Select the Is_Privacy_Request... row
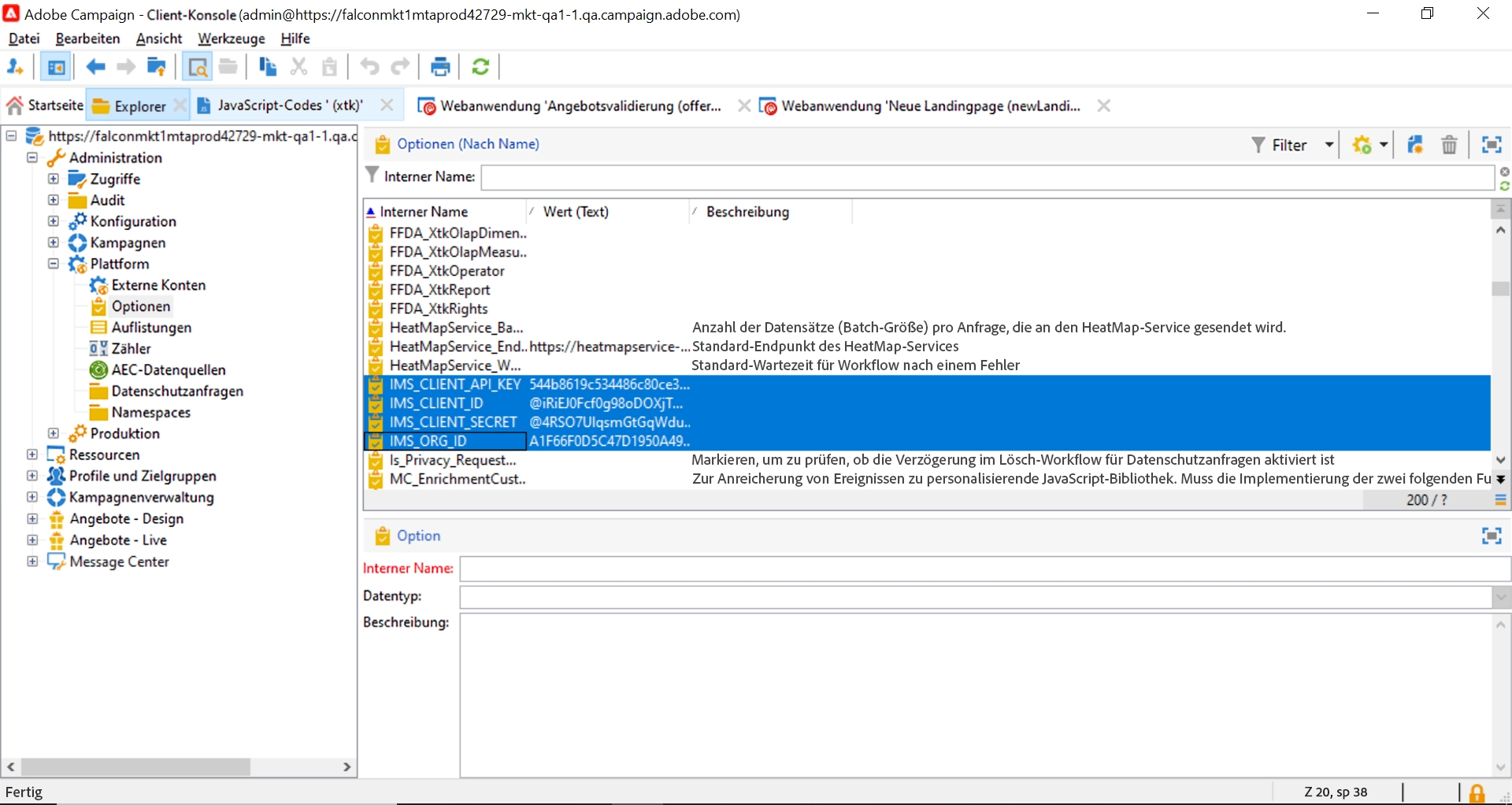The height and width of the screenshot is (805, 1512). point(927,460)
